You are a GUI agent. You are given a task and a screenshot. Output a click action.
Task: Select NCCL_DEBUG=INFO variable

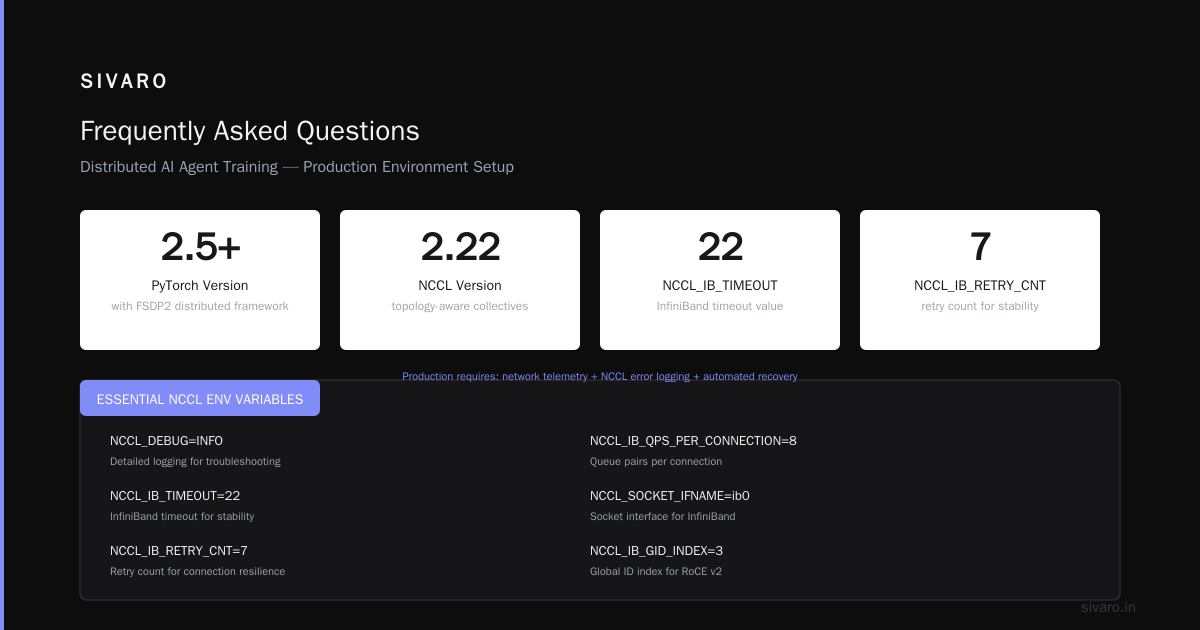[x=166, y=441]
